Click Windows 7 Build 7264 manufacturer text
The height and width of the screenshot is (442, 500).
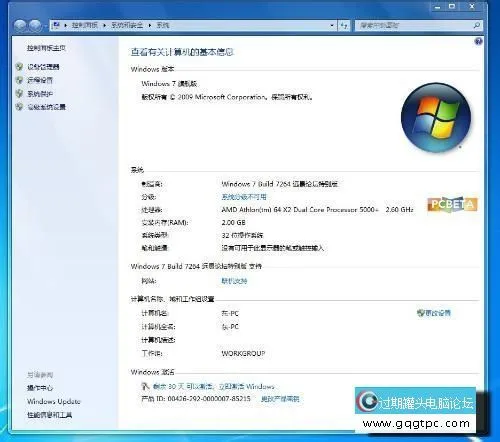pyautogui.click(x=280, y=184)
